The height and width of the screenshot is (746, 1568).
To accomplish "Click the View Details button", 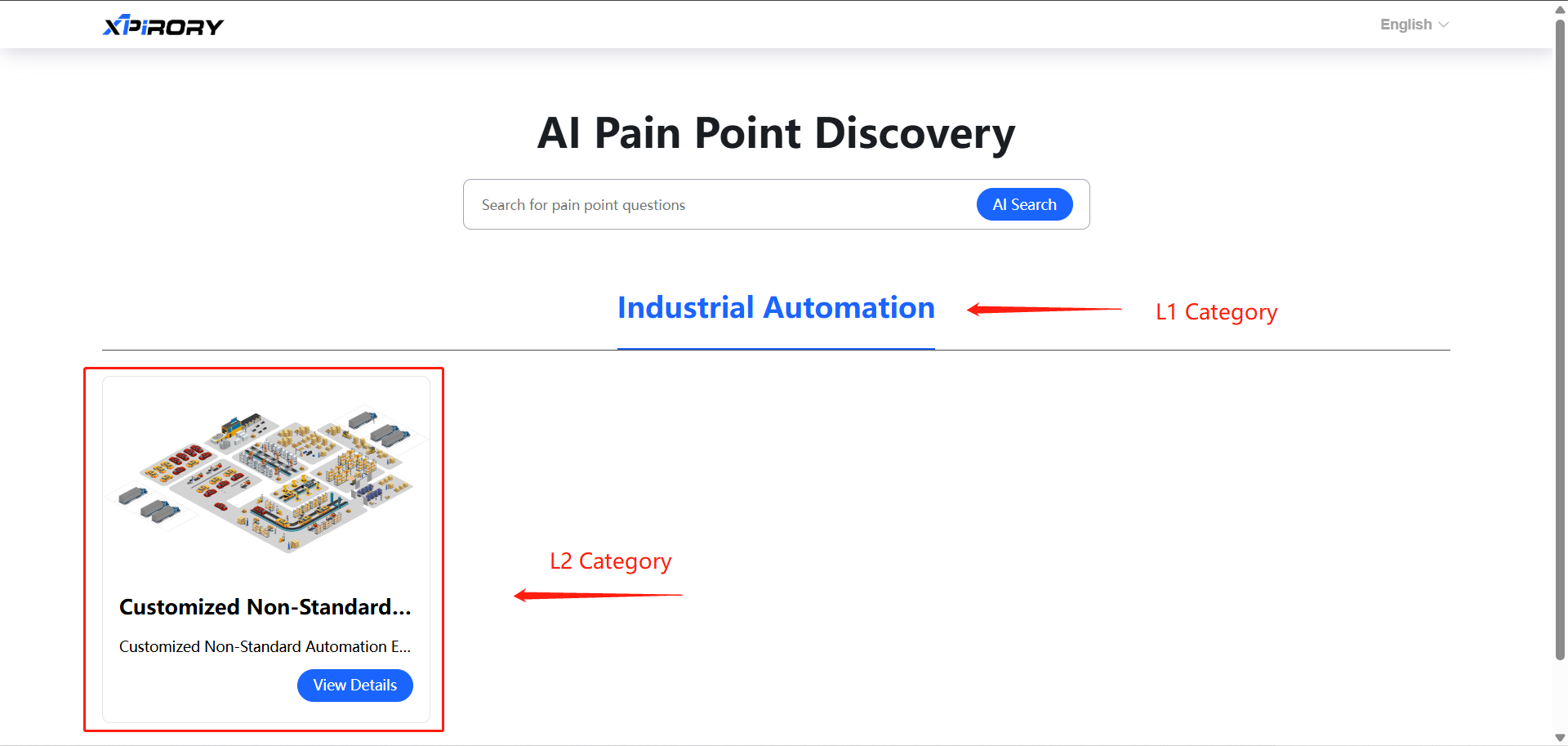I will click(354, 686).
